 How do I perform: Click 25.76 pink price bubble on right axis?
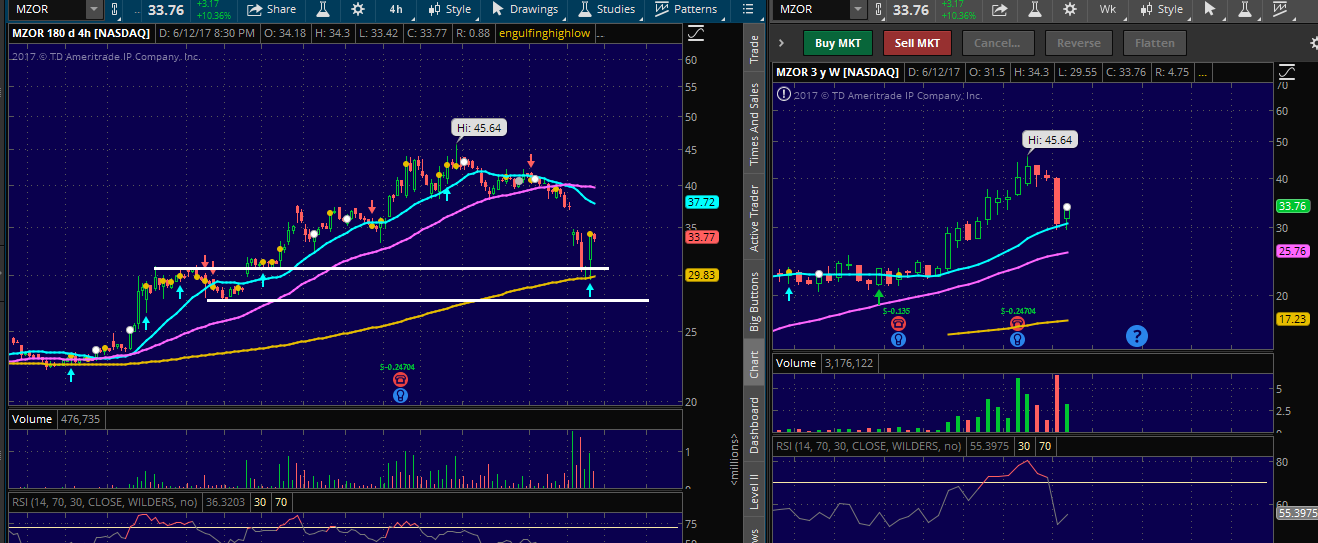(x=1292, y=252)
